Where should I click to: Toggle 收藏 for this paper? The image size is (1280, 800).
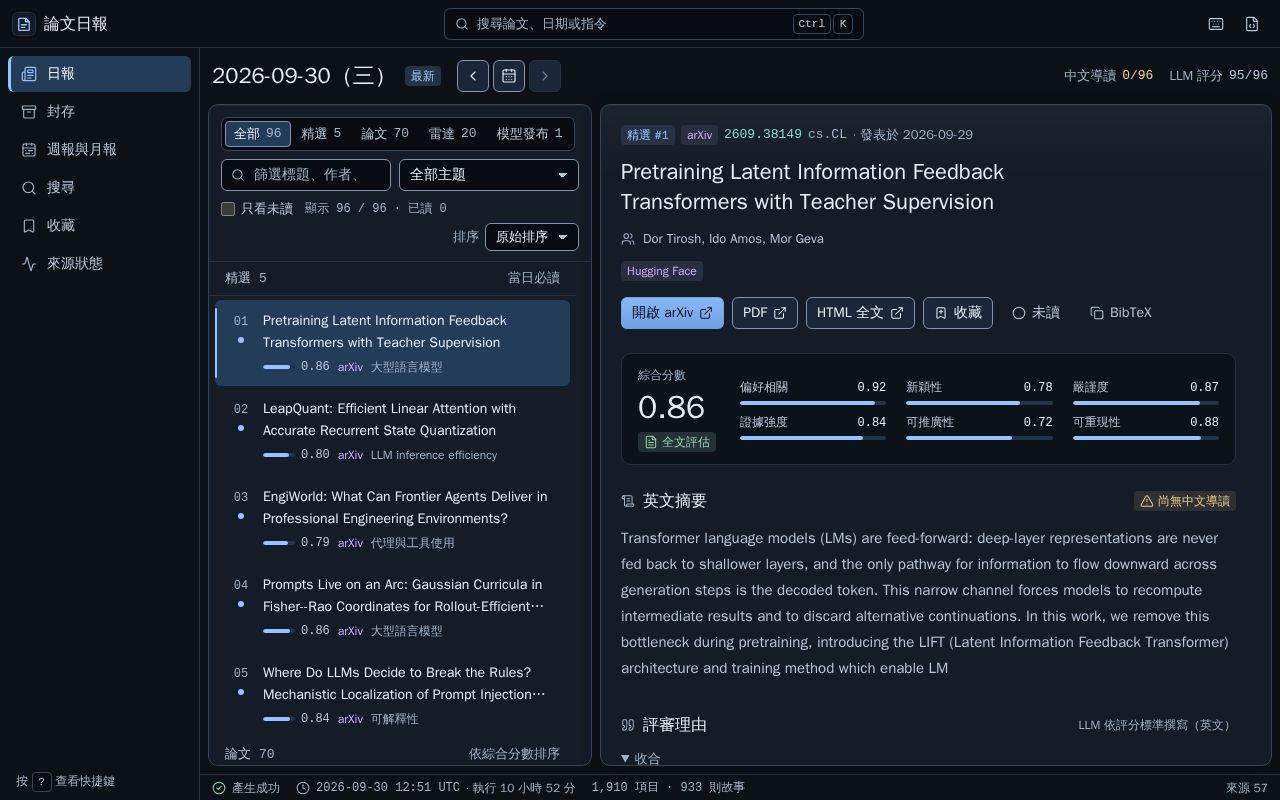pyautogui.click(x=958, y=313)
